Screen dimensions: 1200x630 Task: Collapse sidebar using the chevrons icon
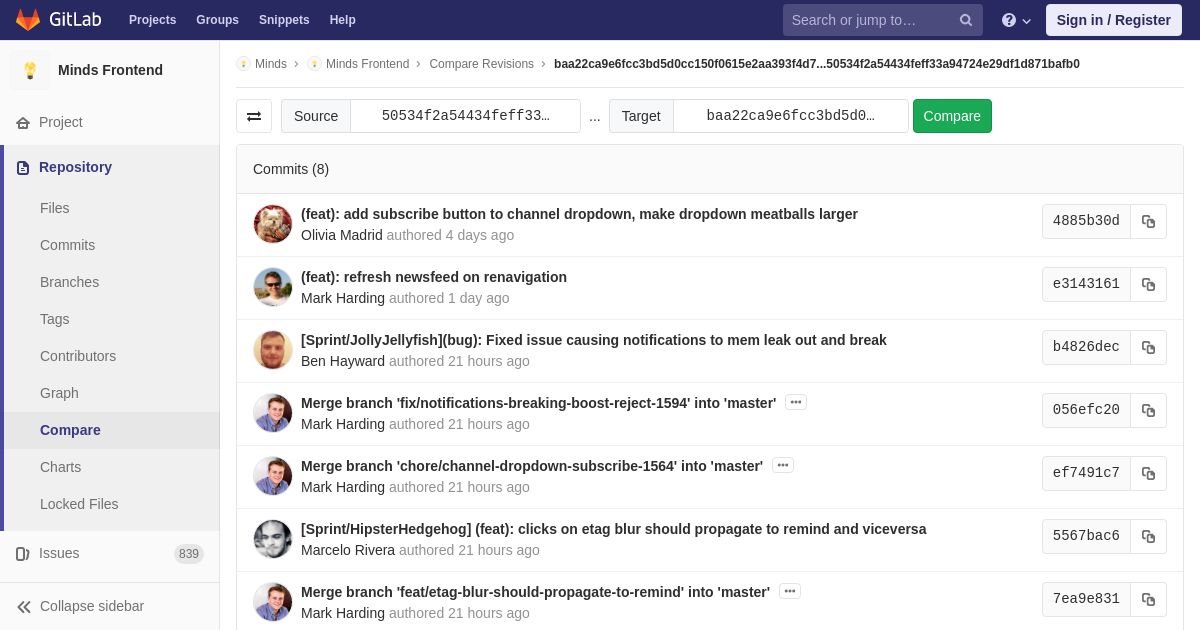coord(24,606)
